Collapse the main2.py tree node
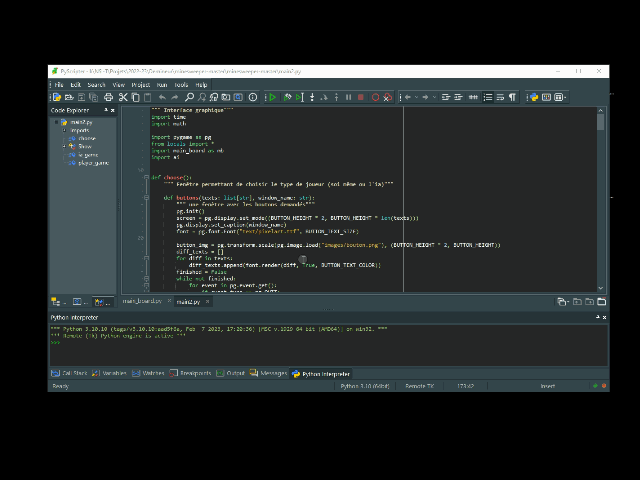The image size is (640, 480). pos(55,122)
